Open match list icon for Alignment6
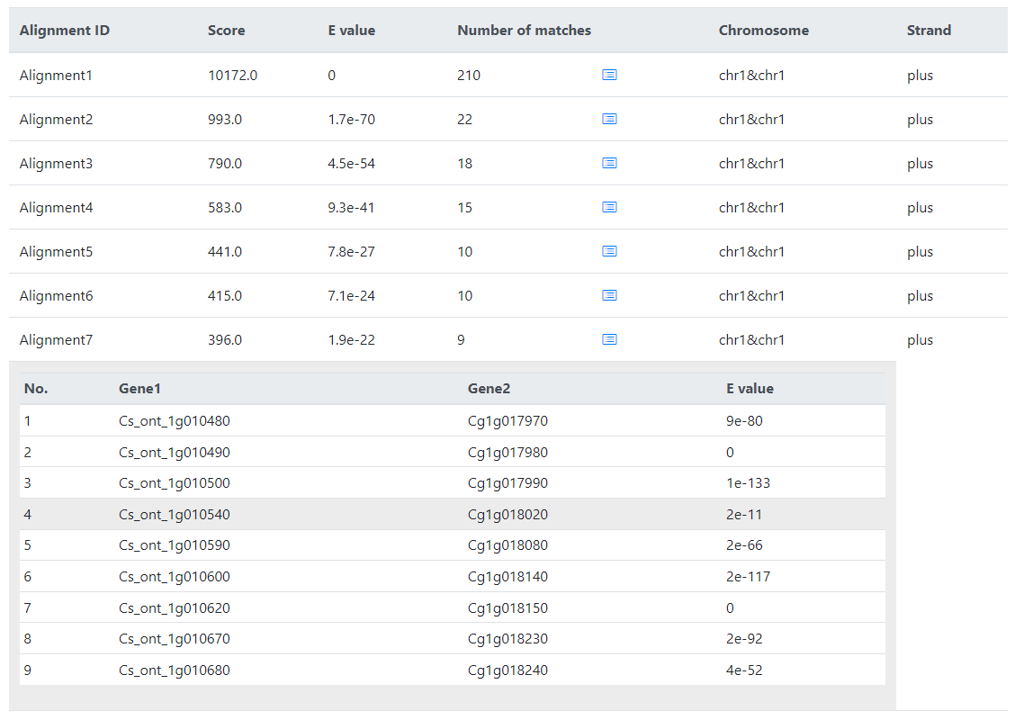Image resolution: width=1015 pixels, height=720 pixels. pyautogui.click(x=609, y=295)
